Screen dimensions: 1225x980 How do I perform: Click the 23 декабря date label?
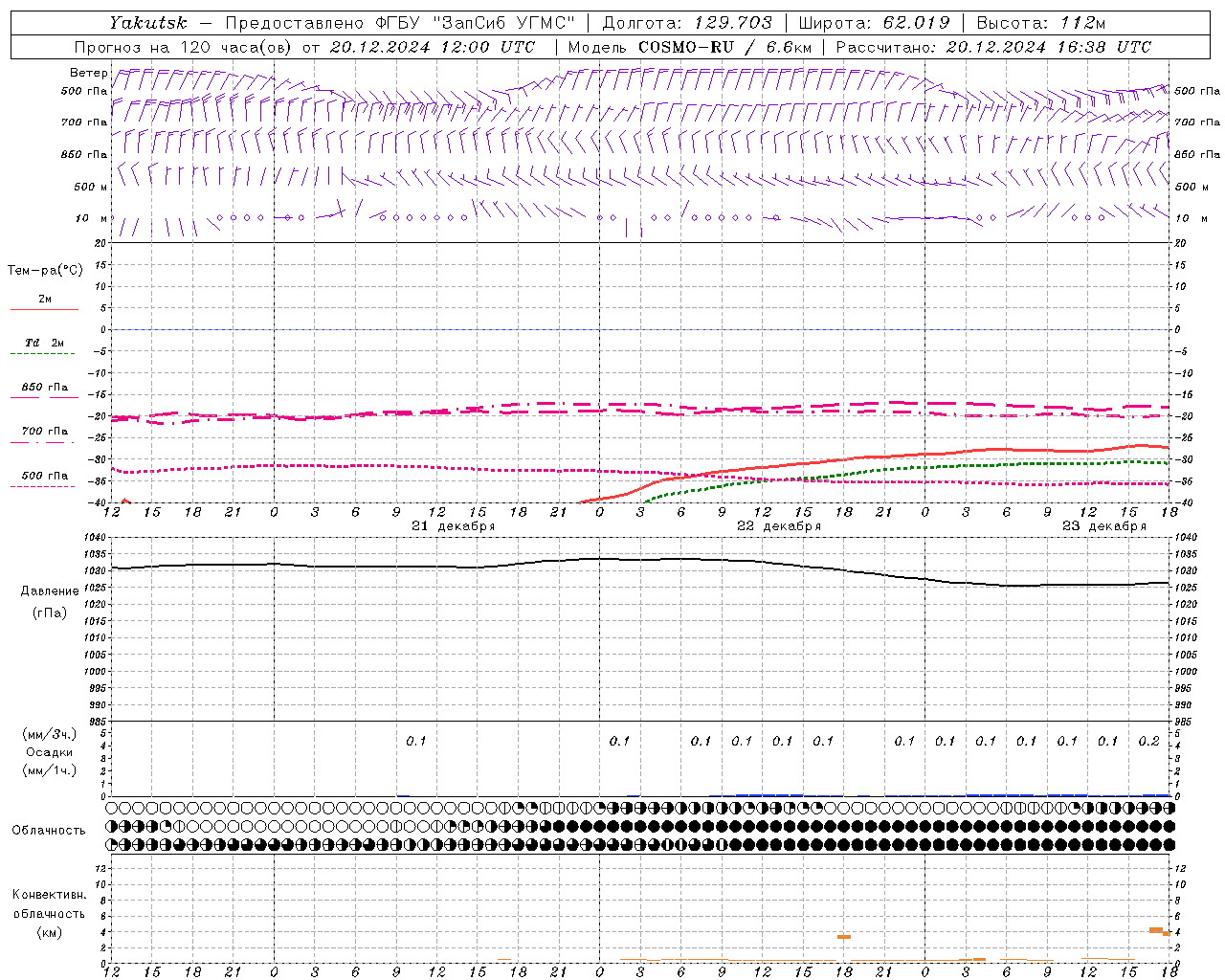1103,526
